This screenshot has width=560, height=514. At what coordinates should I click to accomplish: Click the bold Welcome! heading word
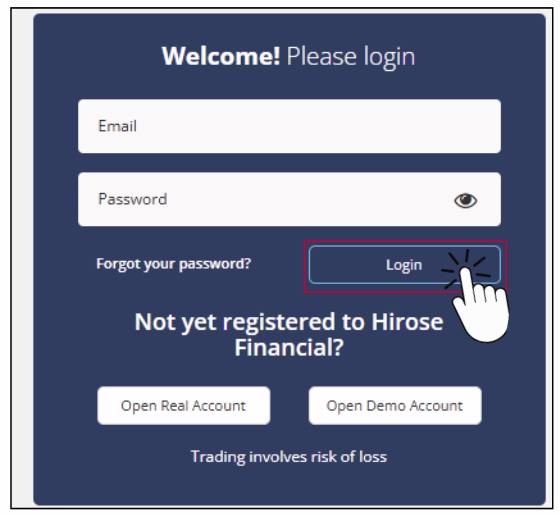(x=221, y=56)
